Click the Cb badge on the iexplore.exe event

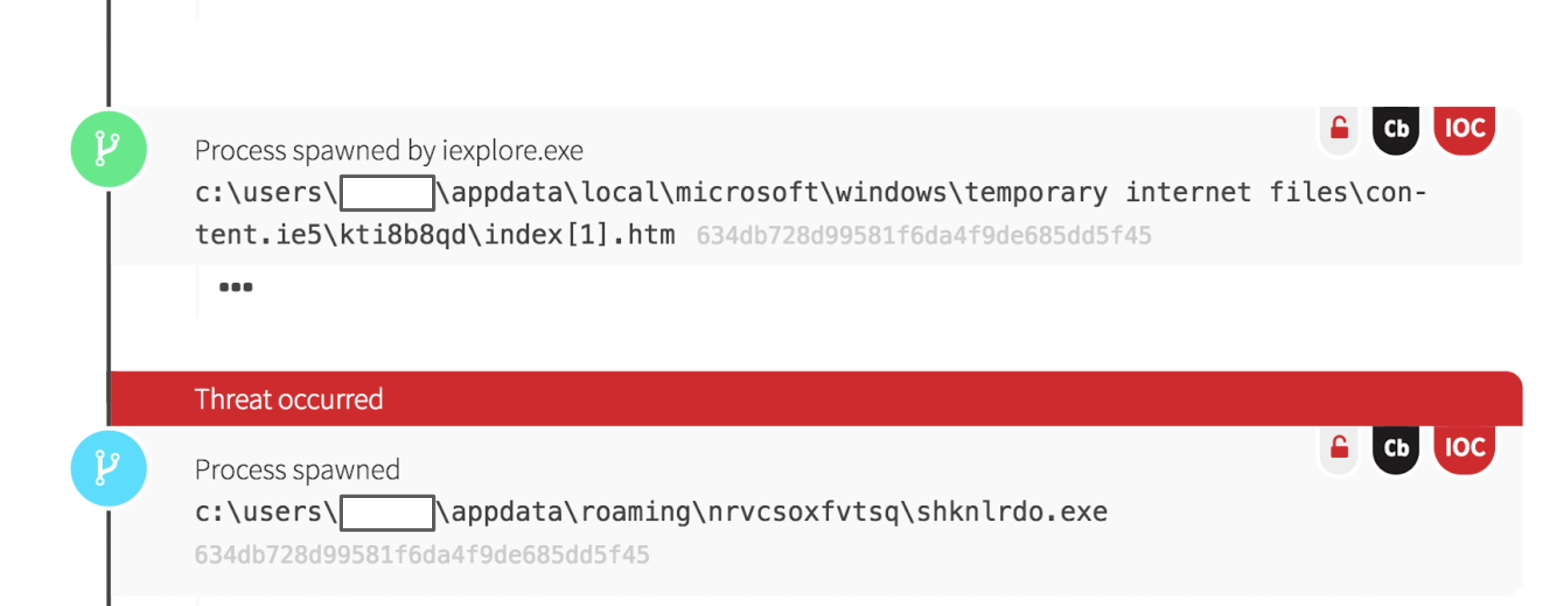click(1395, 128)
